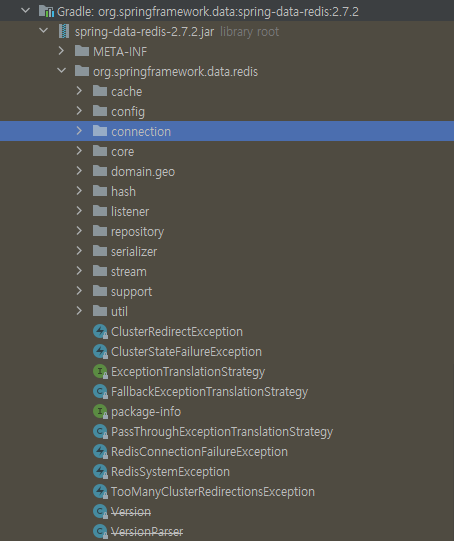Select the strikethrough Version class name
This screenshot has width=454, height=541.
[x=131, y=512]
